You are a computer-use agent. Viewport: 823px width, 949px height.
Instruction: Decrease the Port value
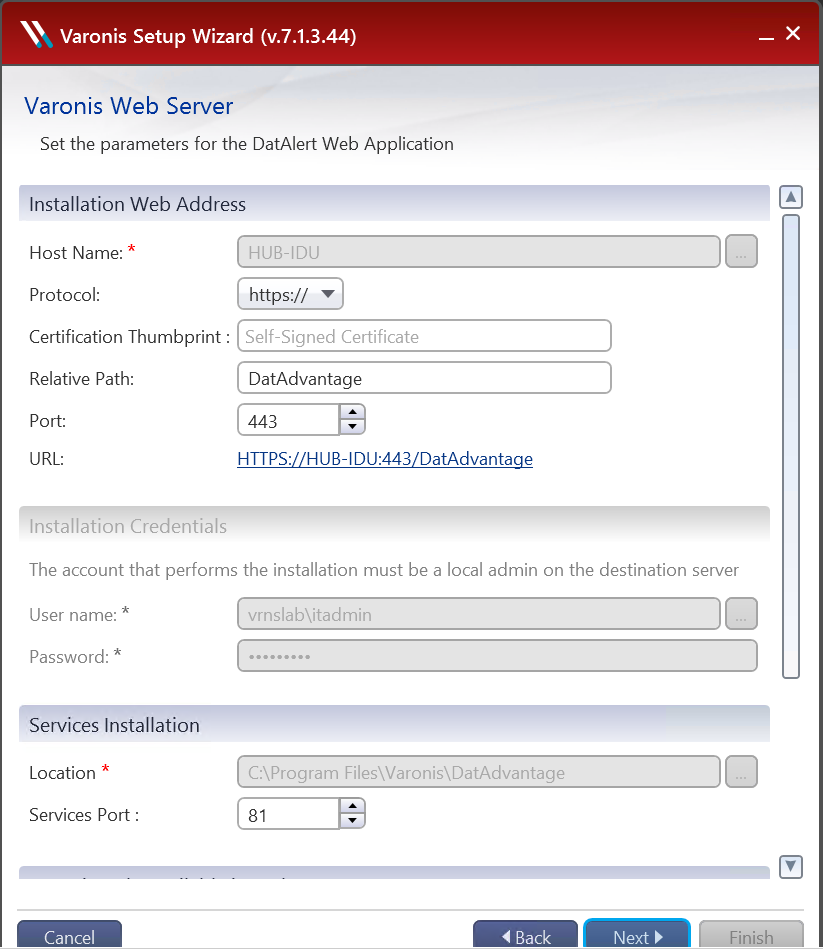pos(353,427)
